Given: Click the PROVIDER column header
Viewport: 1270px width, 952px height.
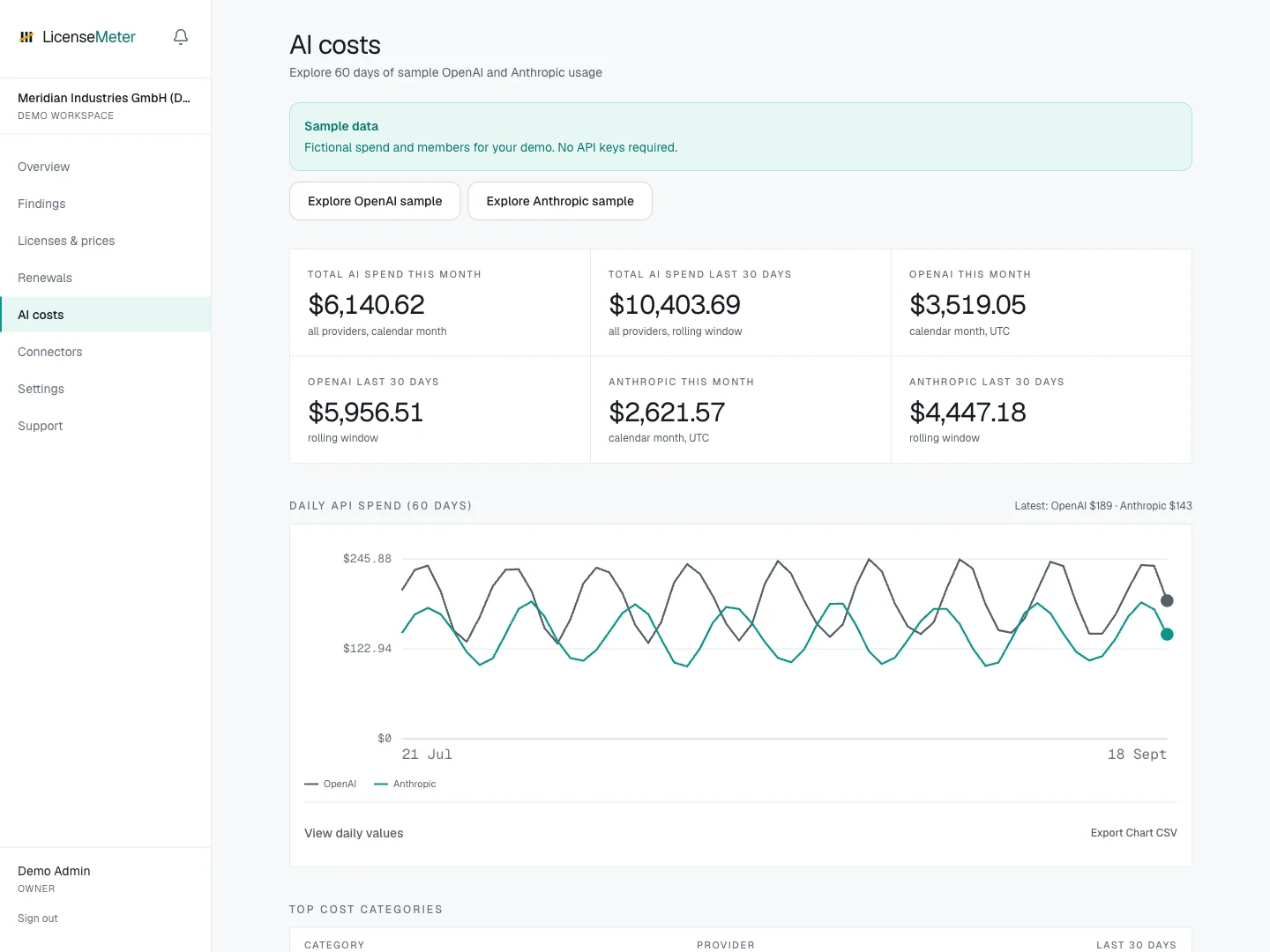Looking at the screenshot, I should tap(726, 945).
